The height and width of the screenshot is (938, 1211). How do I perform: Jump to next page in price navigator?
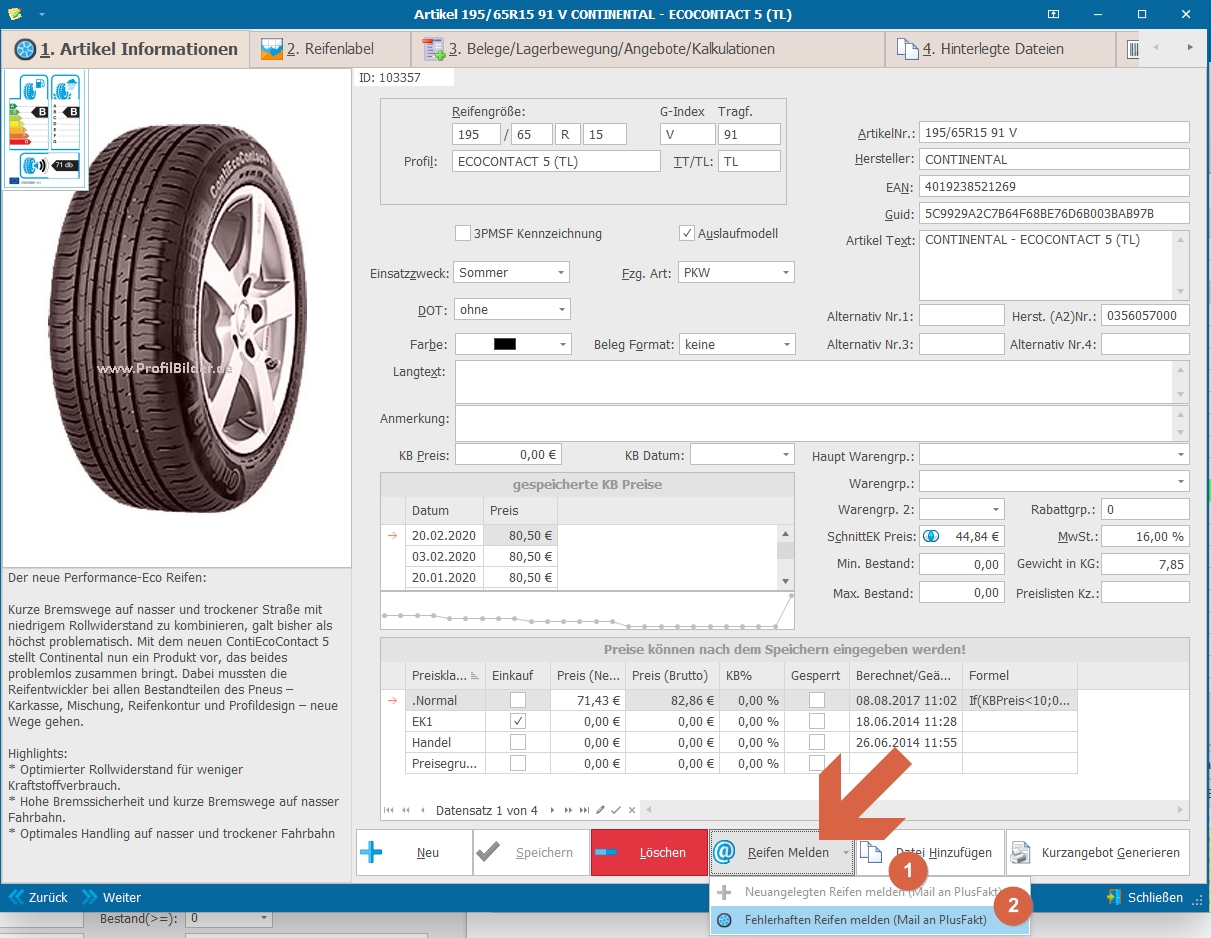569,810
